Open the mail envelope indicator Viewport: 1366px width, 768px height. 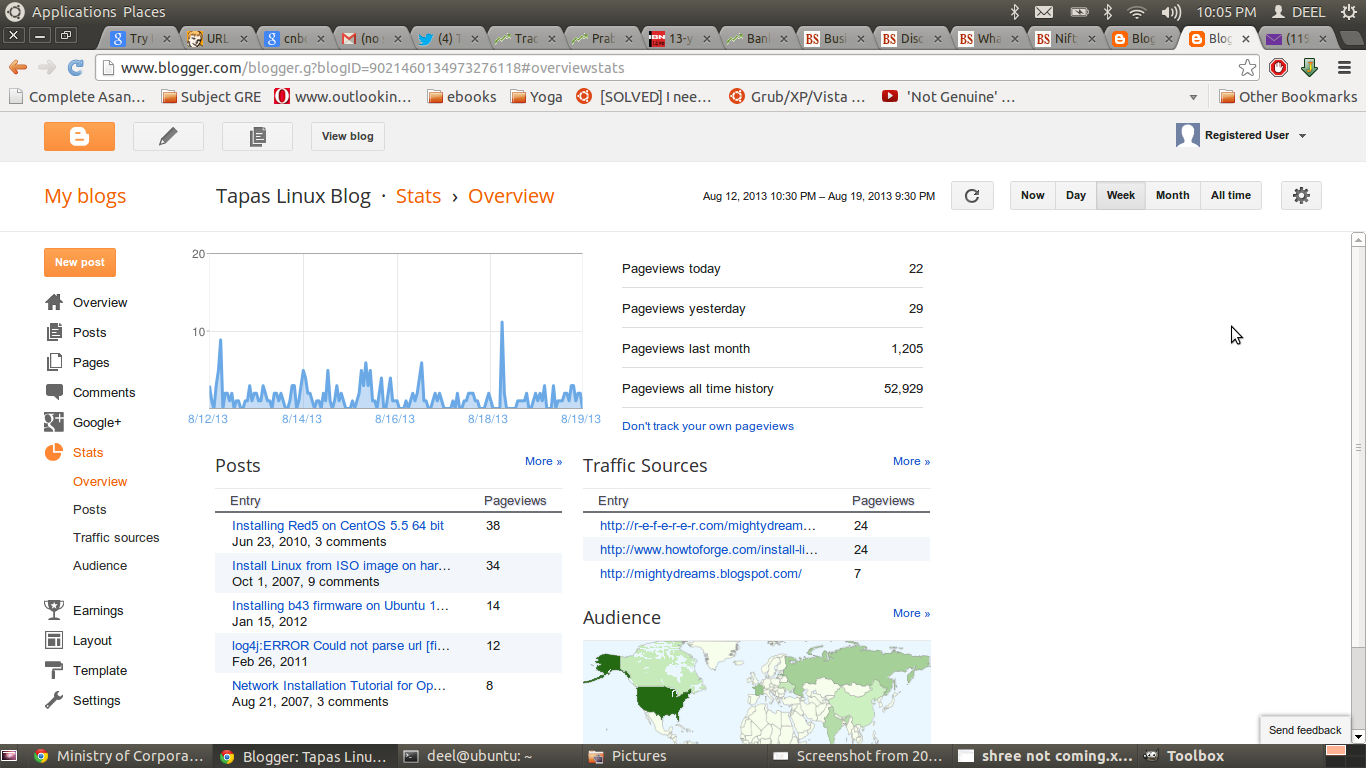[1044, 12]
